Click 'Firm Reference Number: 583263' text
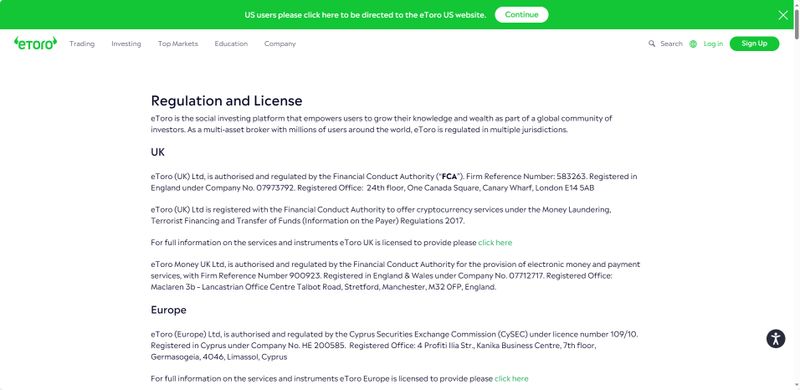 coord(527,177)
